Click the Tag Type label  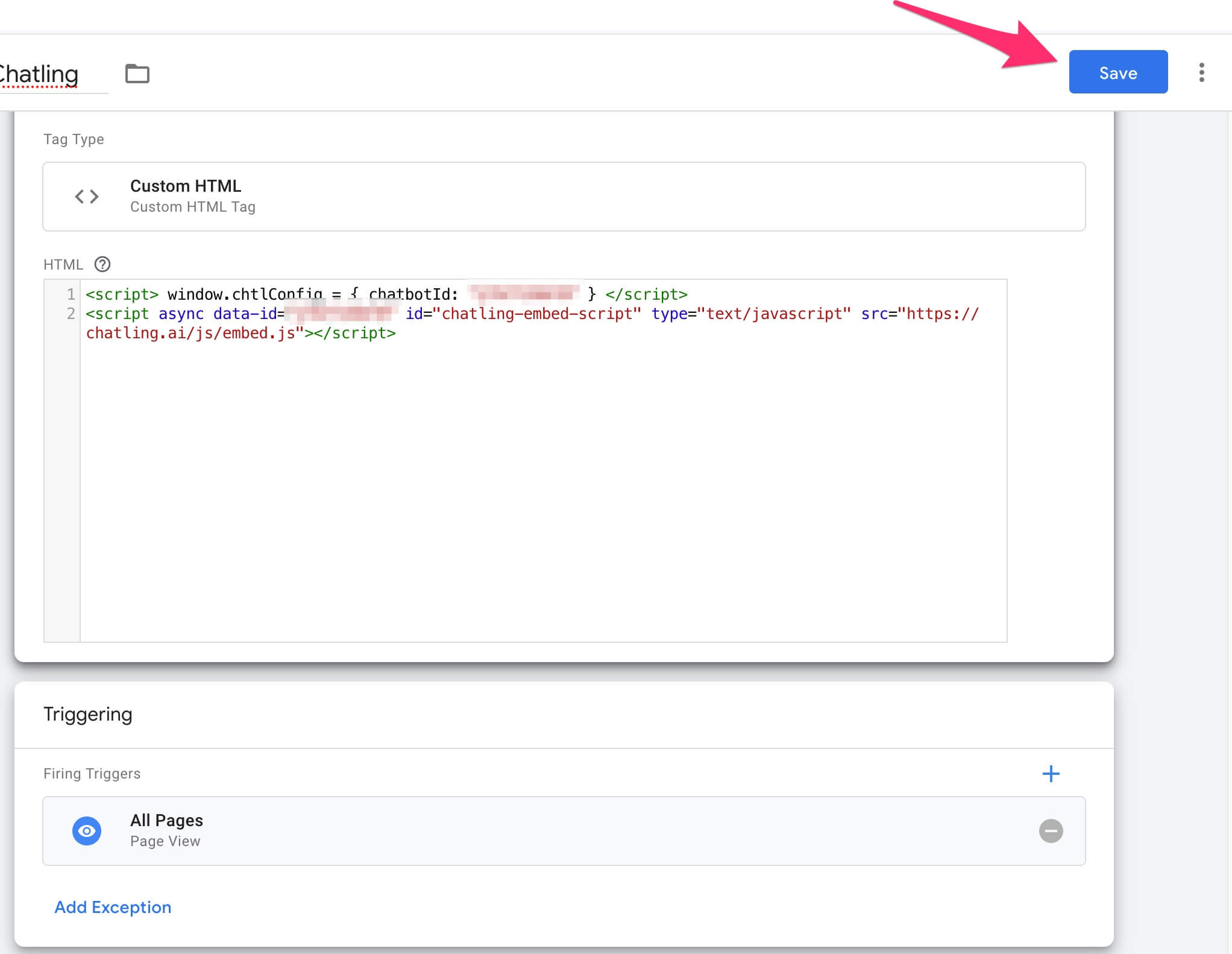(74, 139)
